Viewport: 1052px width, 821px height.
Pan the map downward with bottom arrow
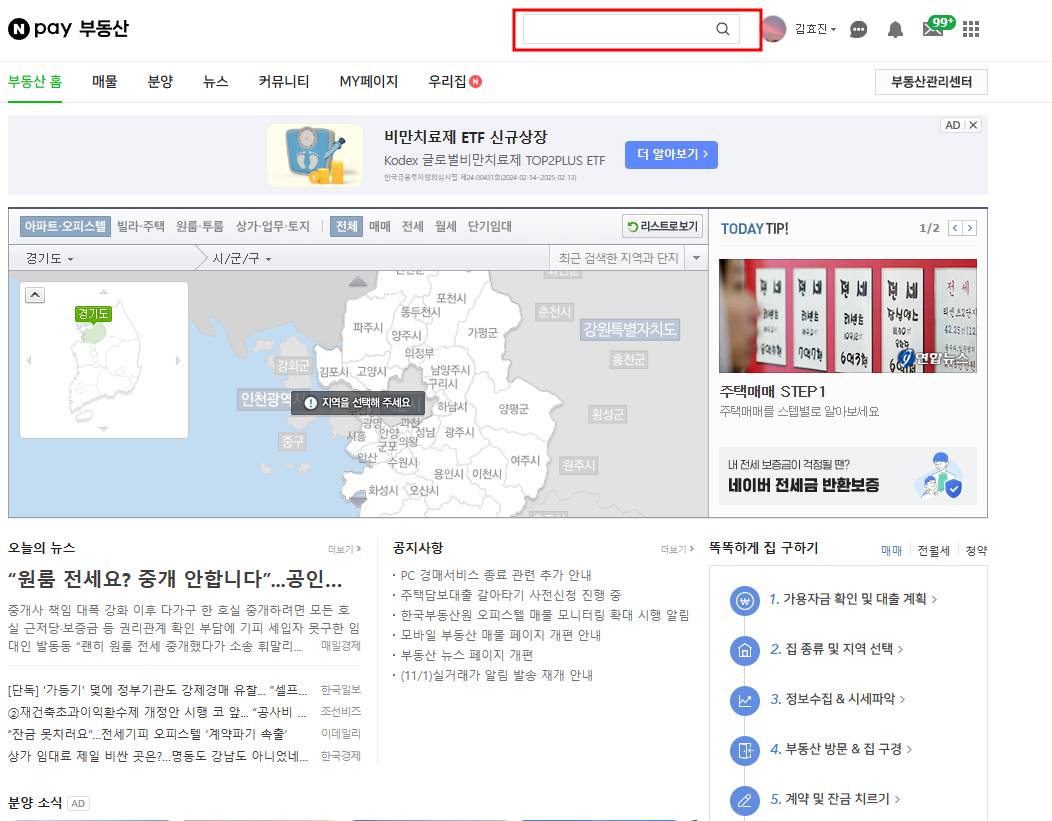tap(358, 501)
